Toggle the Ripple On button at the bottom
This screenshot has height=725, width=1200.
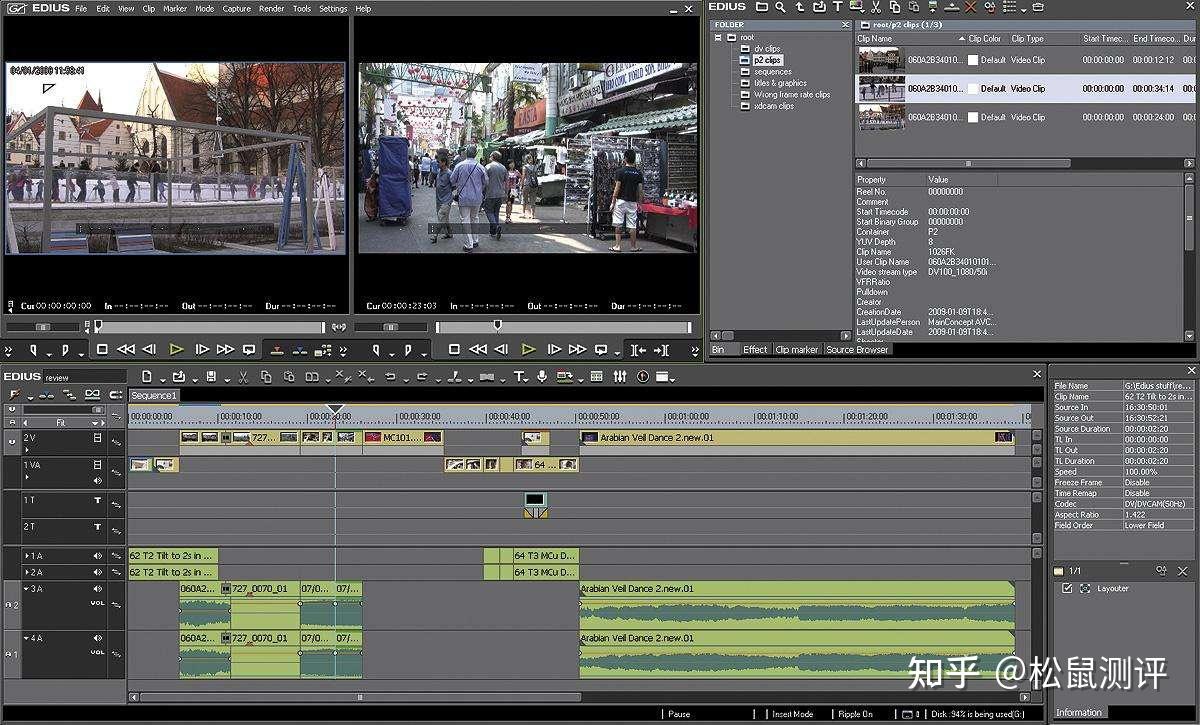(x=855, y=714)
